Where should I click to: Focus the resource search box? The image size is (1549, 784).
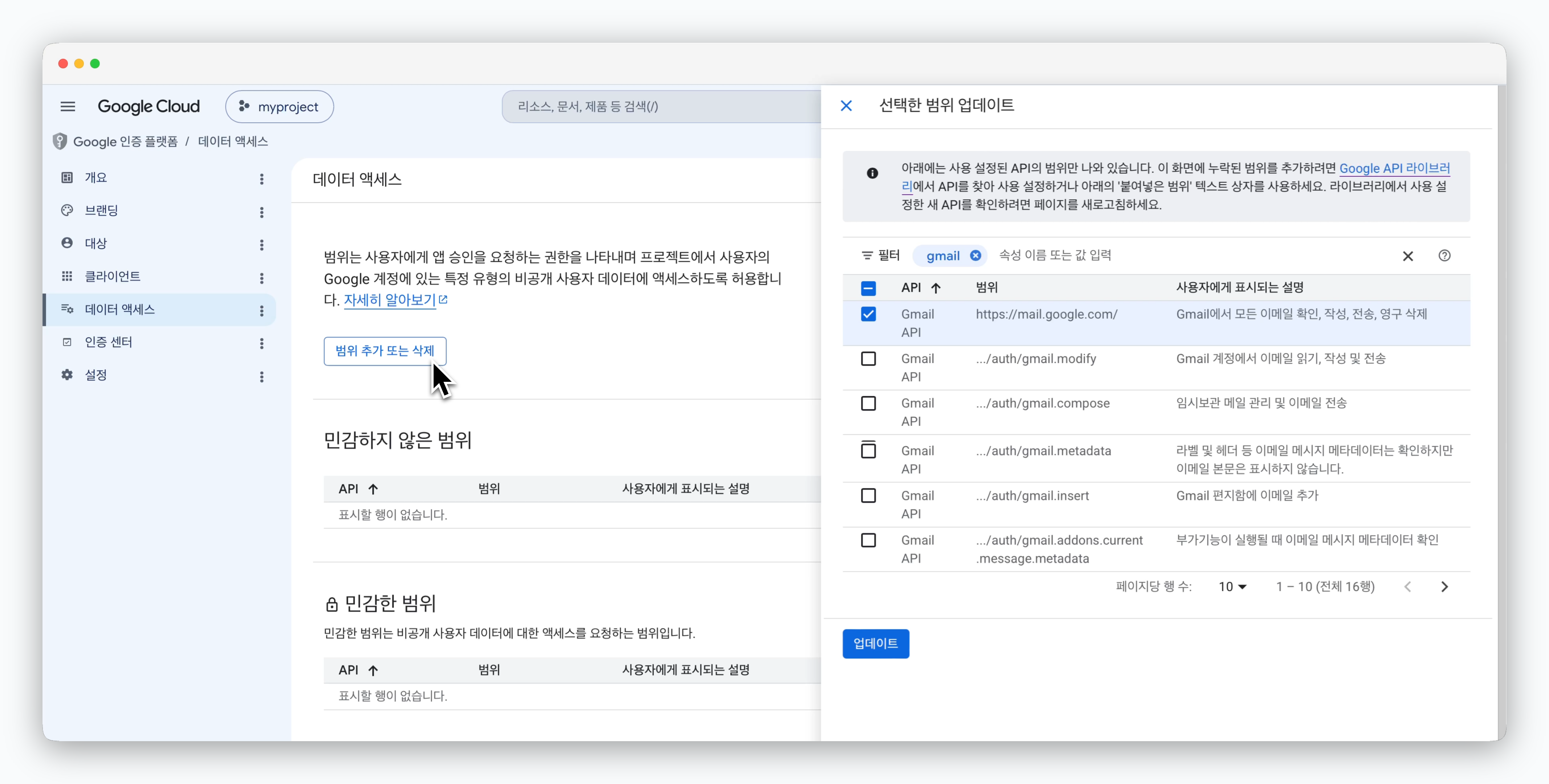click(661, 106)
